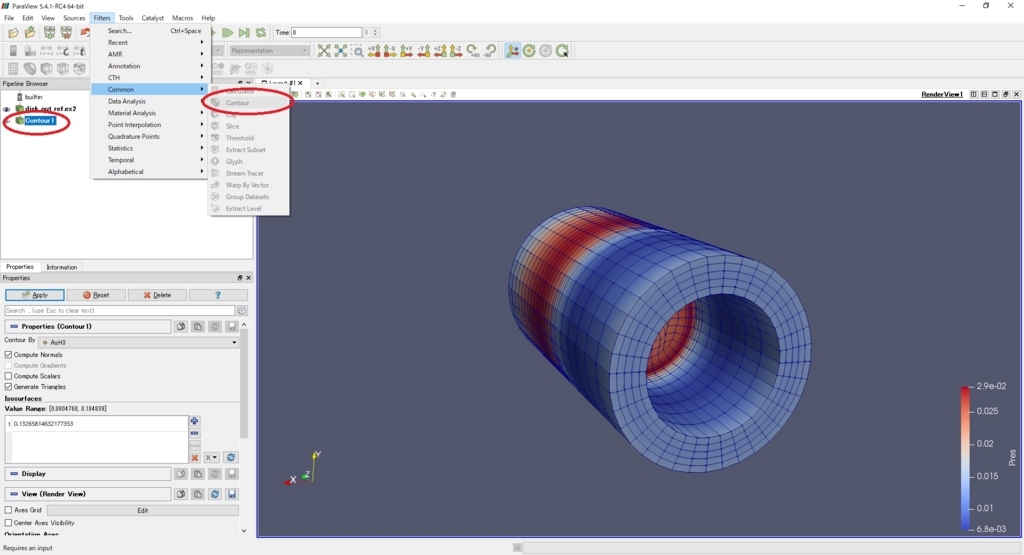
Task: Click the Delete button
Action: pyautogui.click(x=157, y=295)
